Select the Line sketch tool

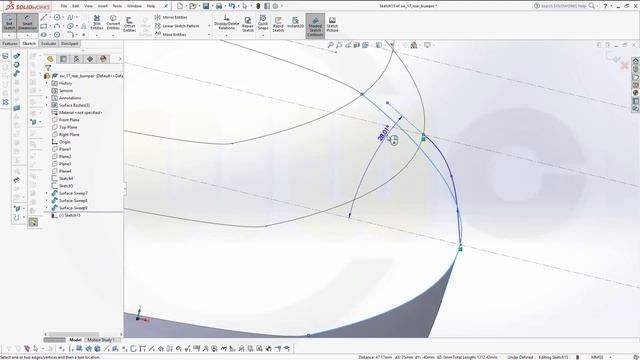tap(44, 17)
